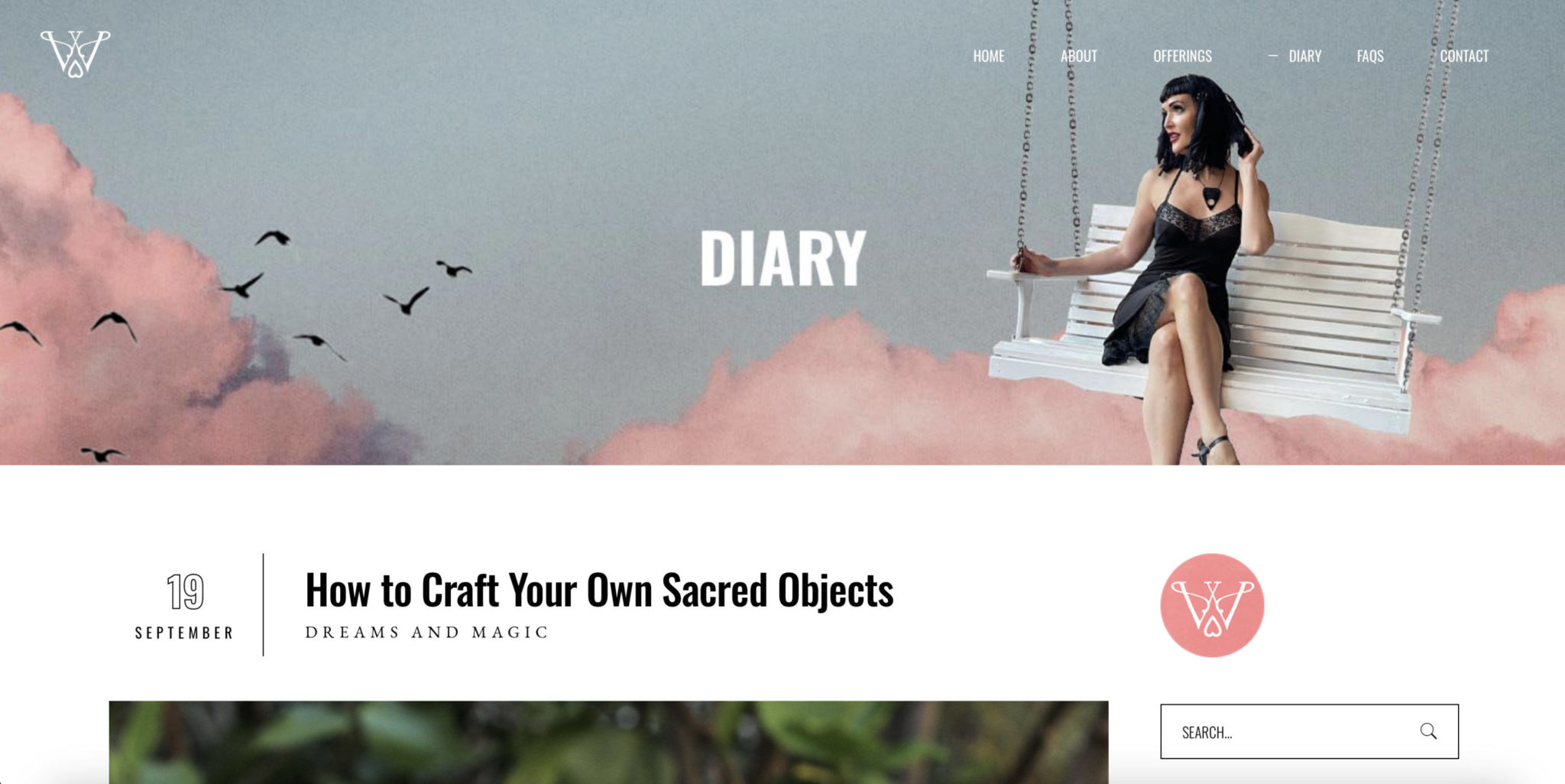This screenshot has width=1565, height=784.
Task: Open the Dreams and Magic category
Action: click(426, 633)
